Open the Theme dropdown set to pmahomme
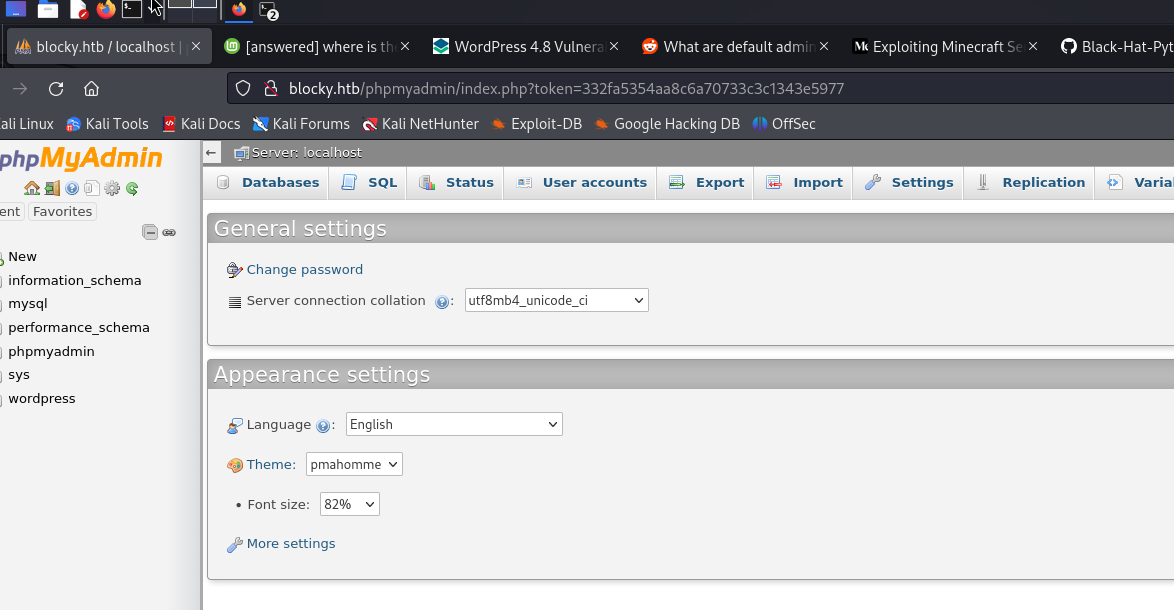The image size is (1174, 610). pyautogui.click(x=354, y=464)
